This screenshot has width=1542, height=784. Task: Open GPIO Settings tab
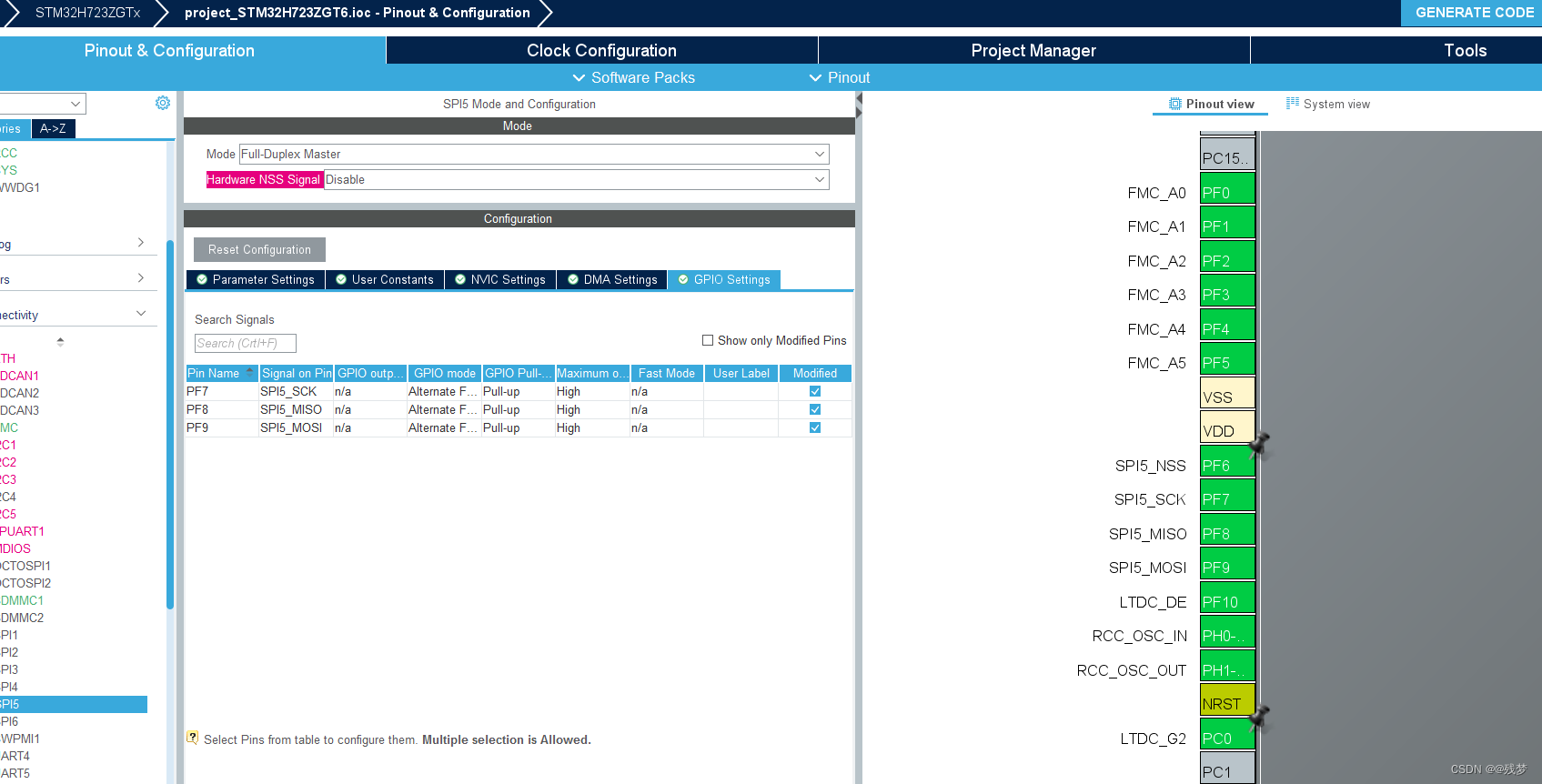pos(724,279)
